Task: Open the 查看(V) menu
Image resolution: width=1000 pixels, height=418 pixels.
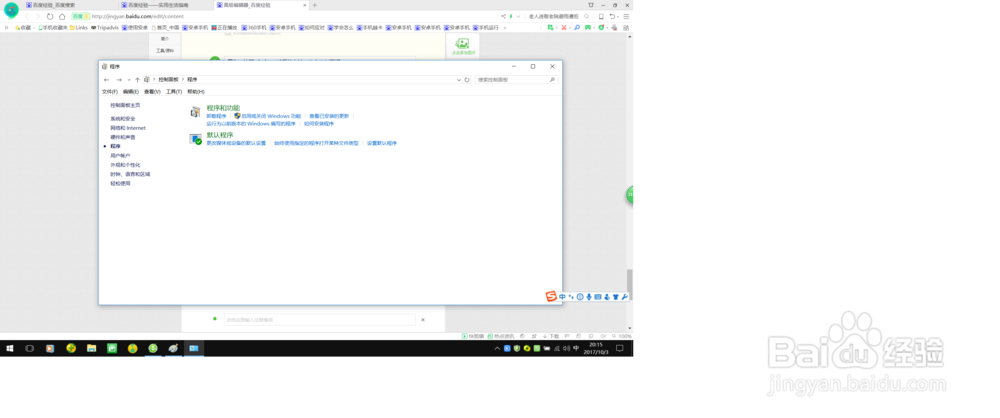Action: (x=152, y=92)
